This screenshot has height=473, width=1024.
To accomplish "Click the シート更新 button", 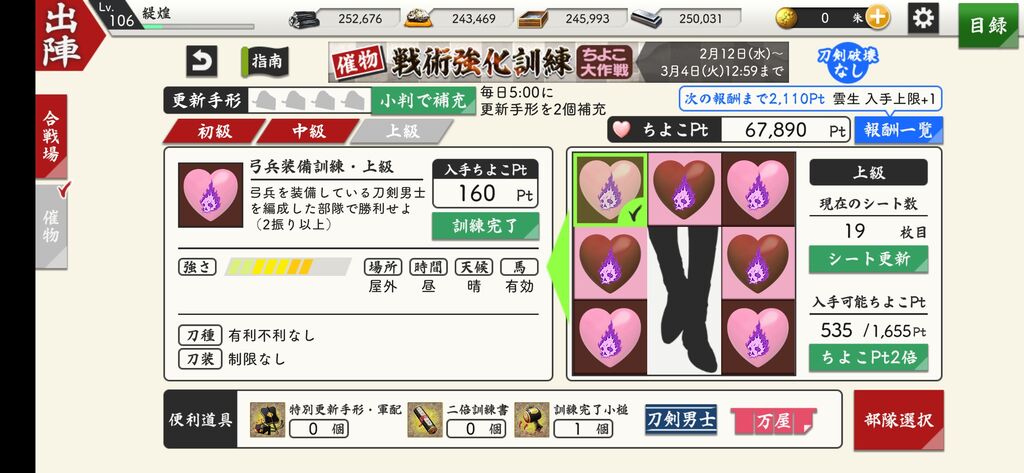I will [869, 259].
